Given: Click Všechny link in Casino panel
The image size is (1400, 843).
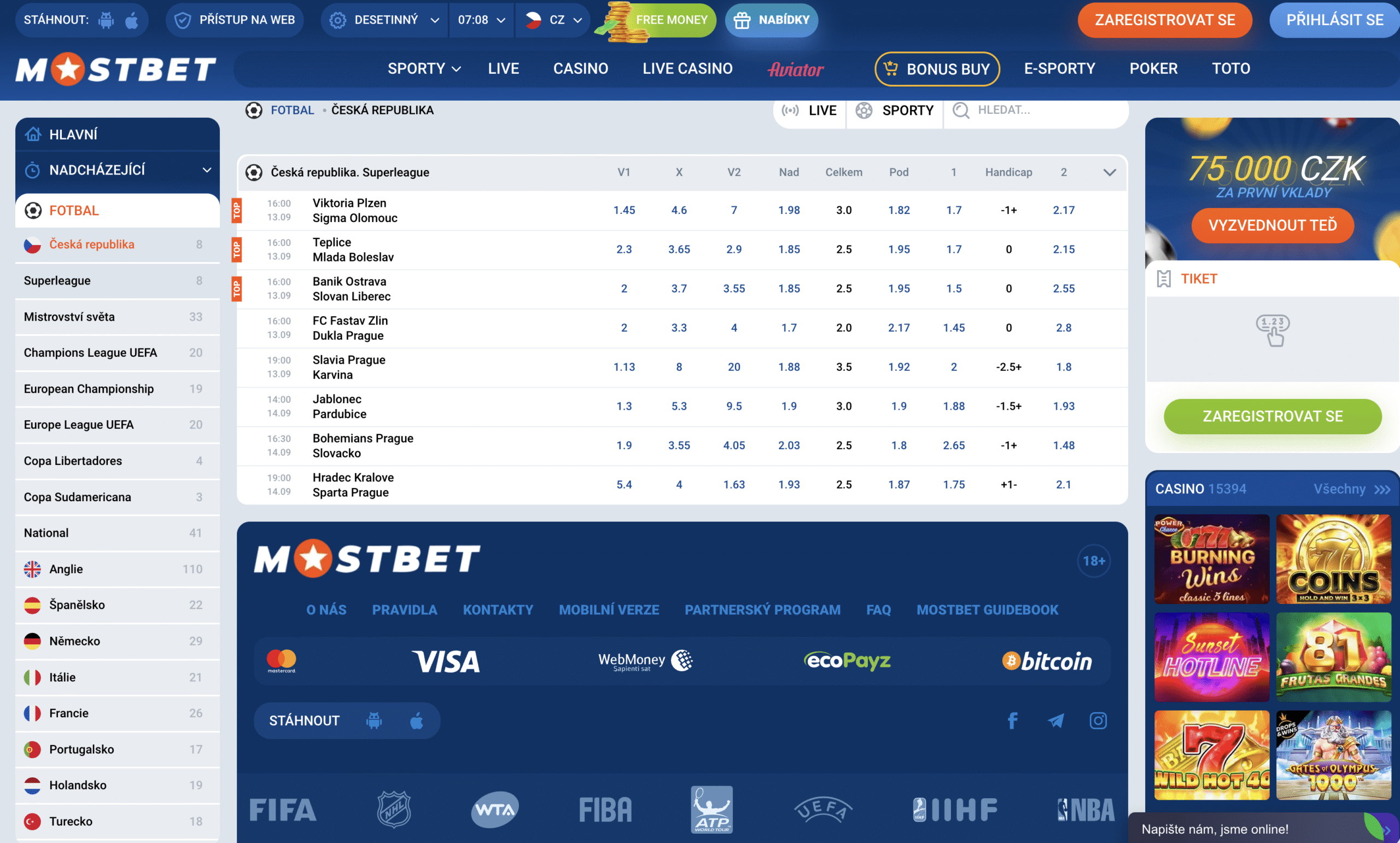Looking at the screenshot, I should coord(1352,489).
